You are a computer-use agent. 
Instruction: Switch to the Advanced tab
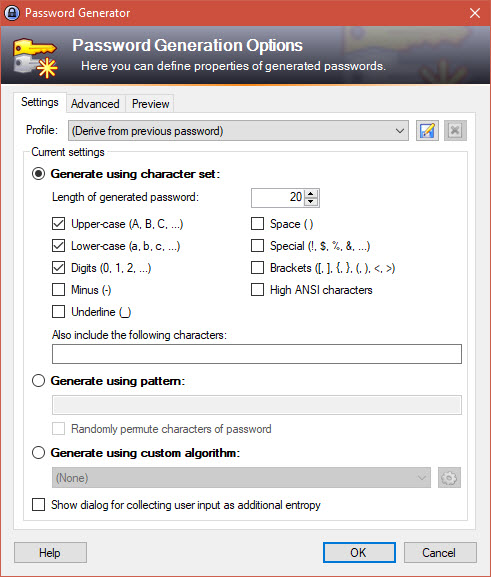click(x=95, y=104)
